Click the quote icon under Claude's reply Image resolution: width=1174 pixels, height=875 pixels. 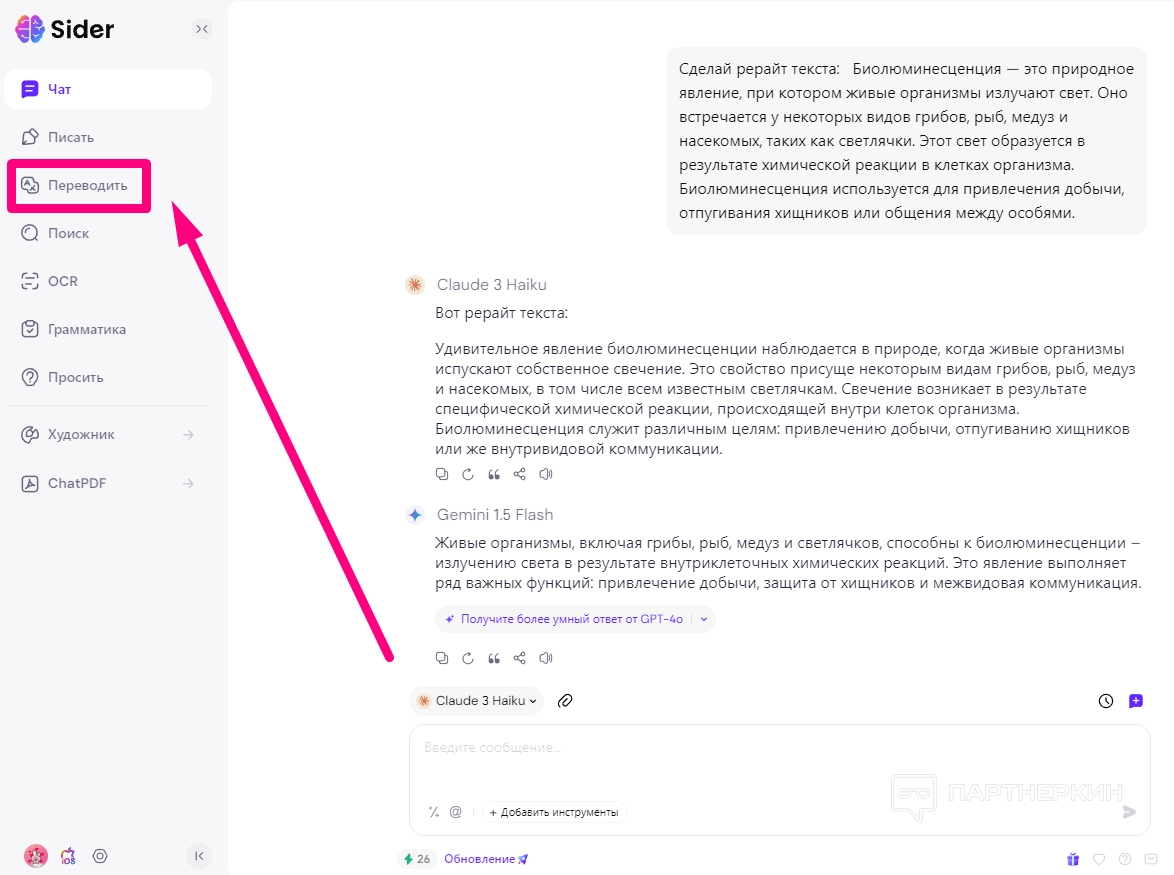click(x=494, y=474)
